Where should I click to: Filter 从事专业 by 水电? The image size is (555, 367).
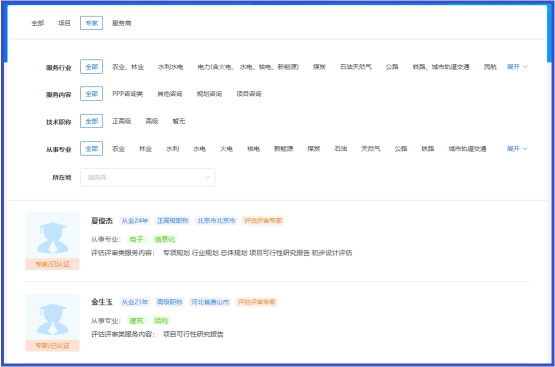199,149
